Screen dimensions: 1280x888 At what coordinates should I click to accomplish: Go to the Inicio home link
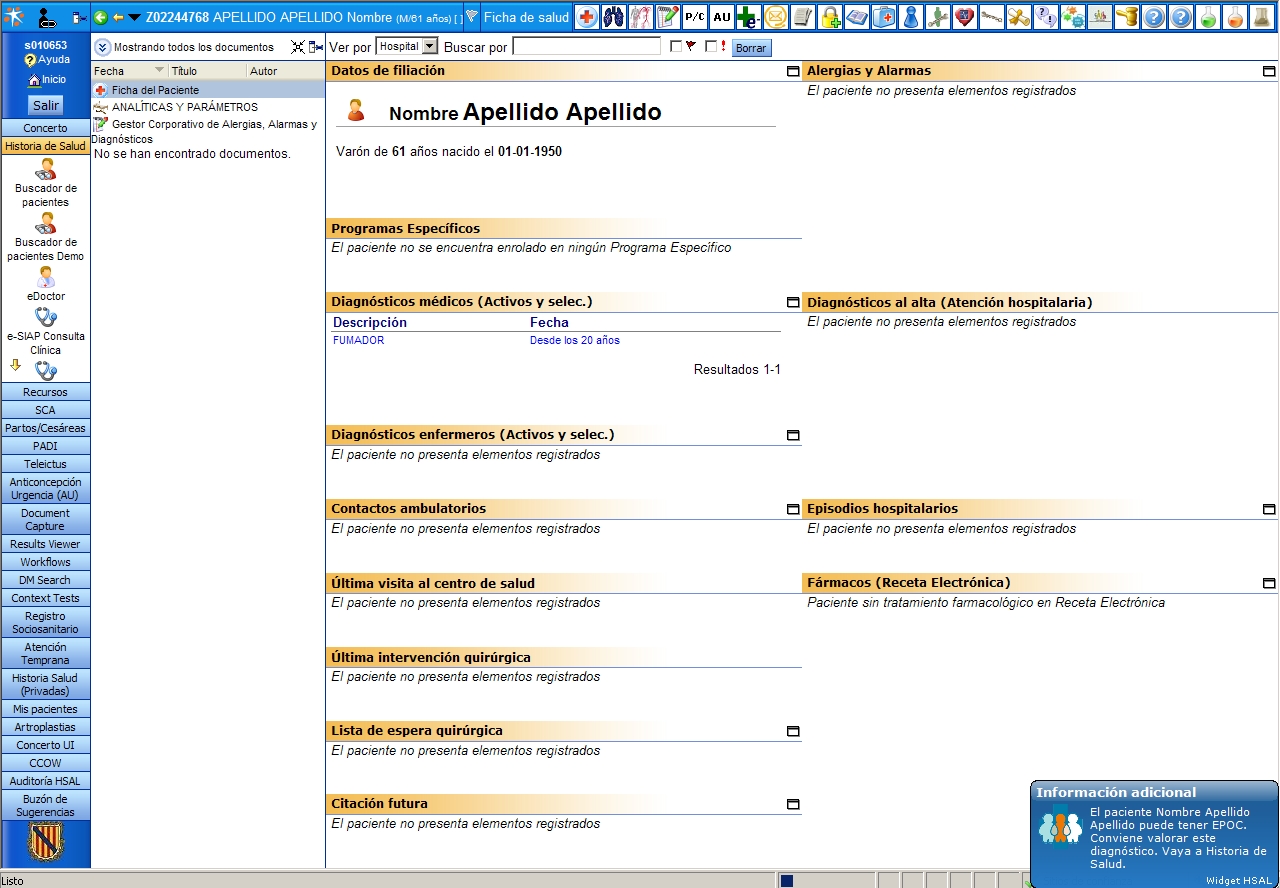(47, 79)
